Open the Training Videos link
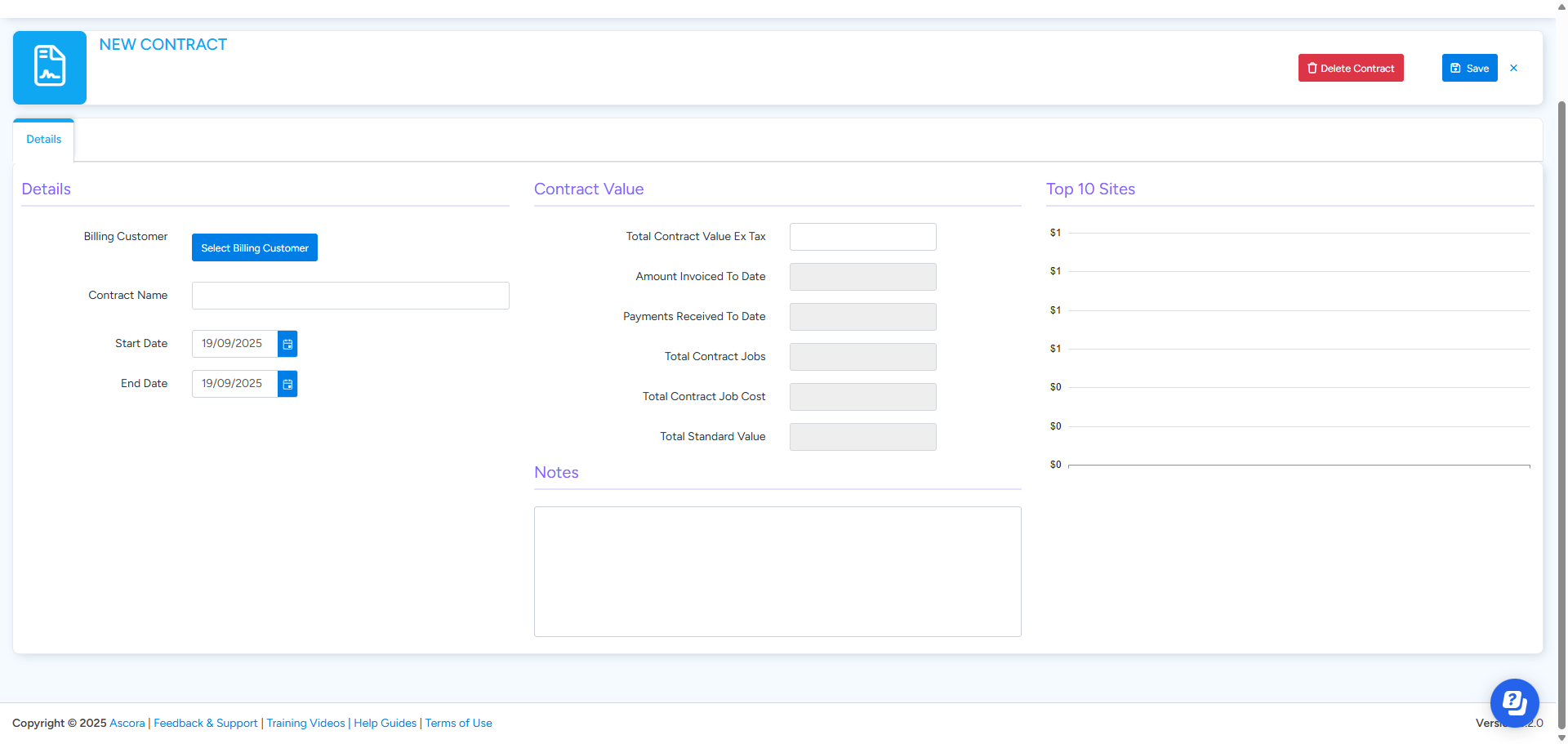1568x744 pixels. 305,724
